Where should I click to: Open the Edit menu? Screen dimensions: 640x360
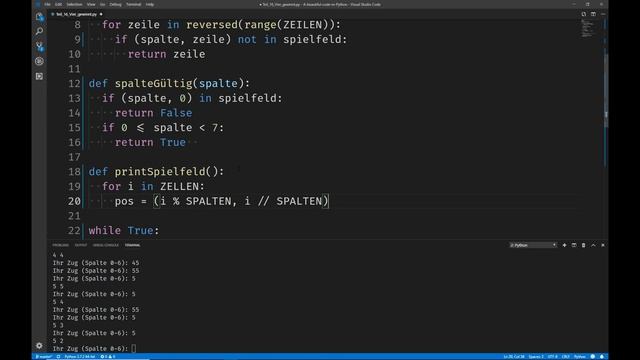pyautogui.click(x=58, y=4)
